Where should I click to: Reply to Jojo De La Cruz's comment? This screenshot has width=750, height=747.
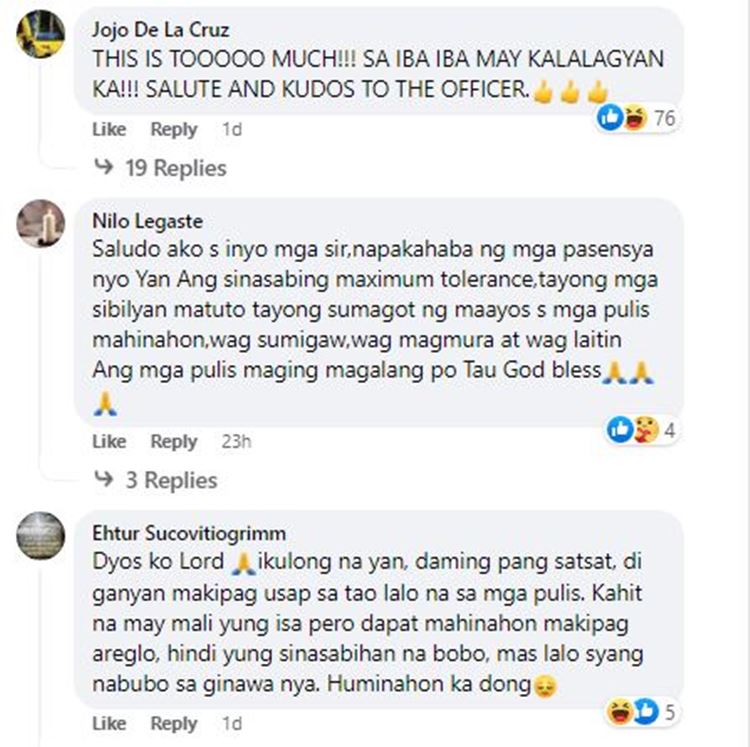coord(174,130)
